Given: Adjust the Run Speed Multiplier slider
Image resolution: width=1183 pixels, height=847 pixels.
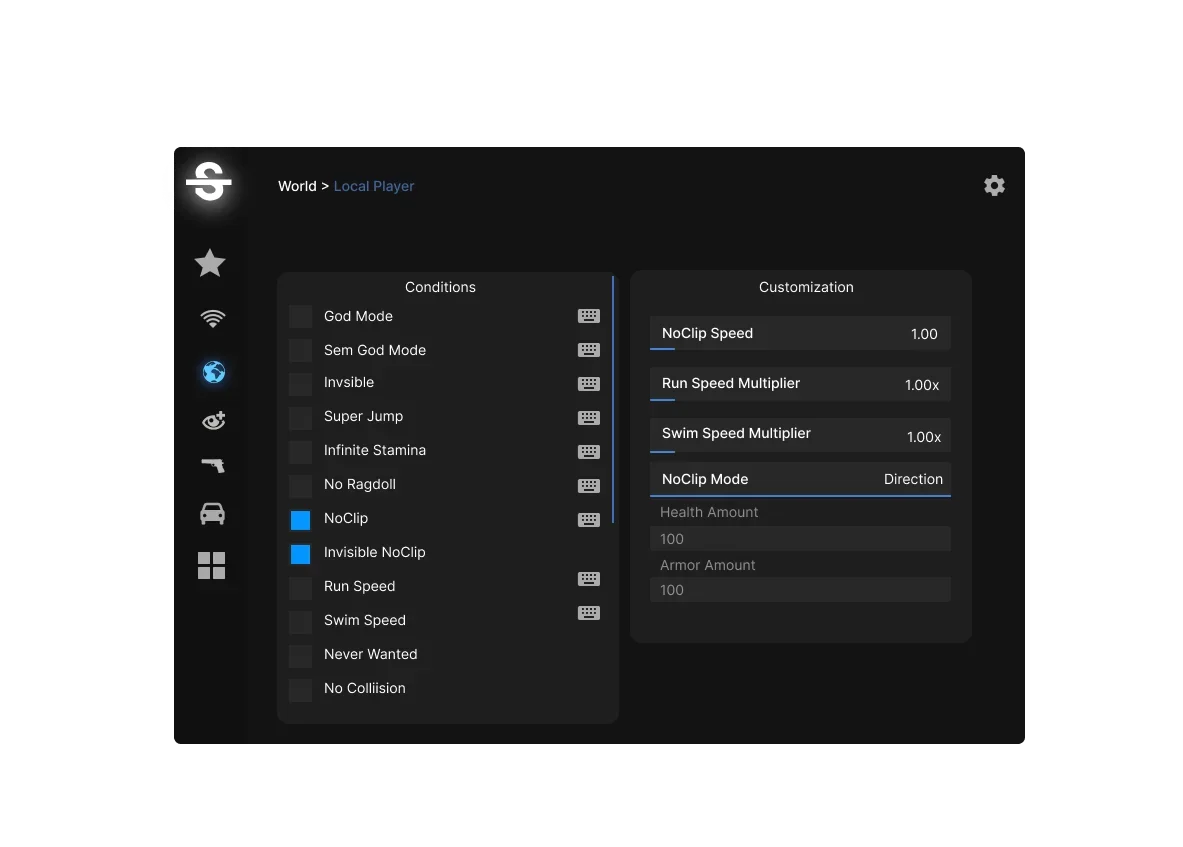Looking at the screenshot, I should coord(800,384).
